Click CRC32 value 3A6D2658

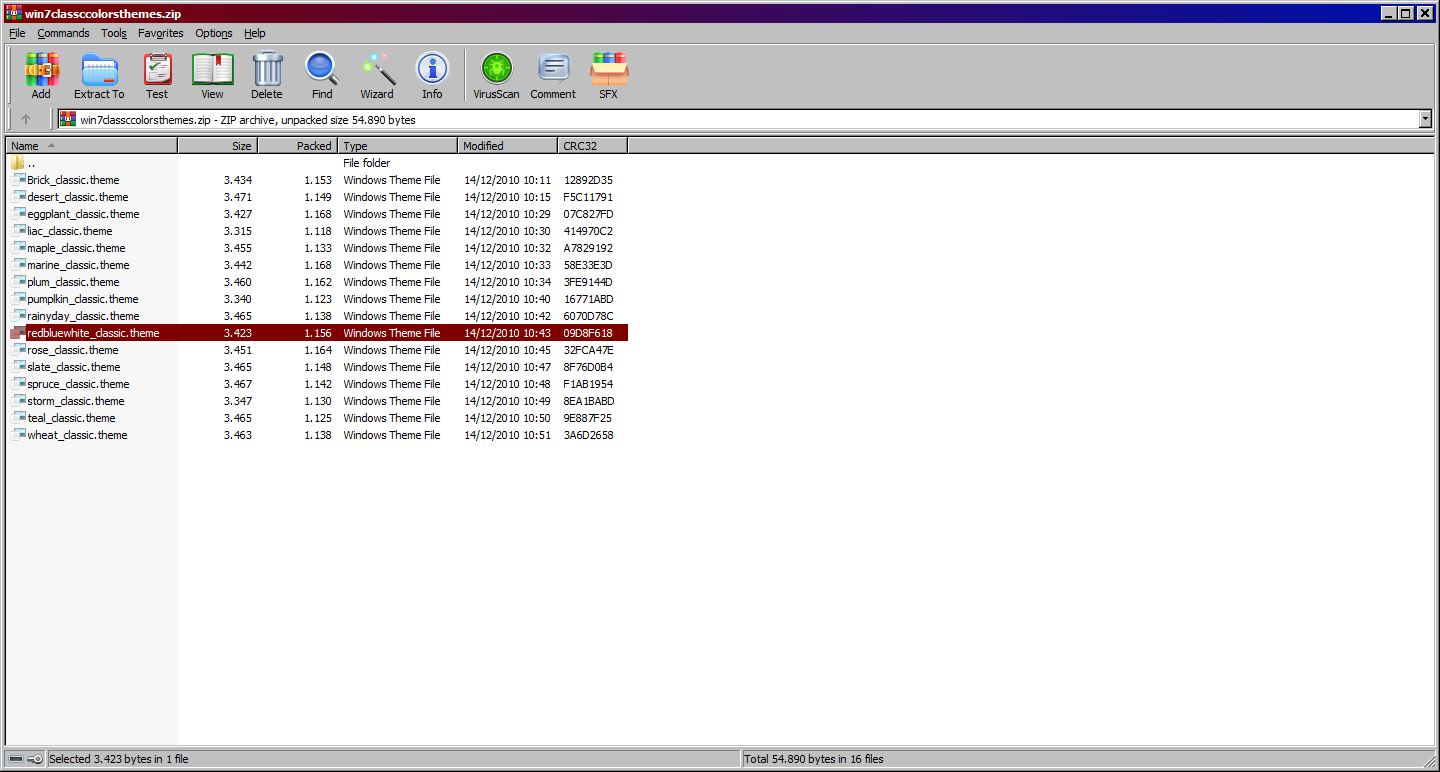(588, 435)
